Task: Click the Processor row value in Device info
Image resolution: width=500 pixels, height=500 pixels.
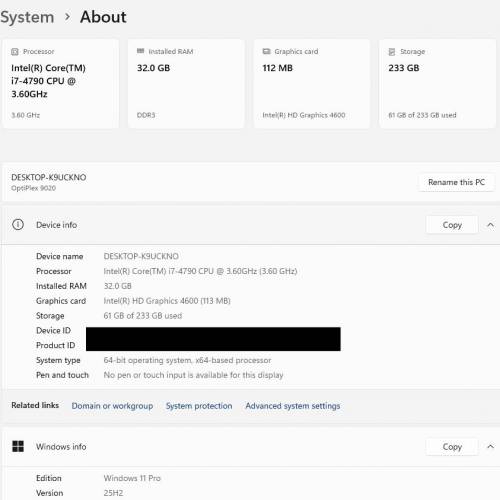Action: tap(200, 271)
